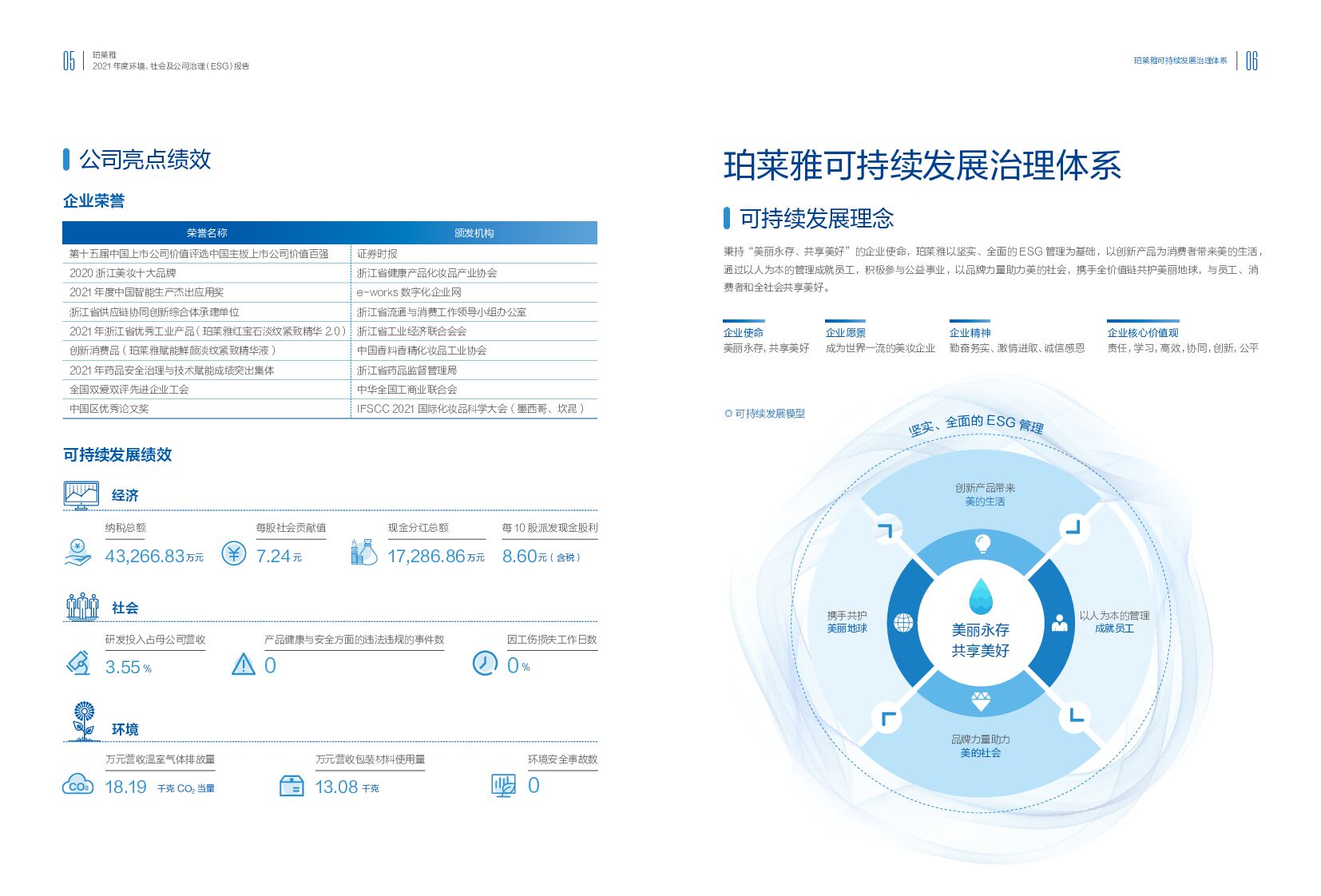Click the 可持续发展理念 heading
Screen dimensions: 1321x896
816,219
